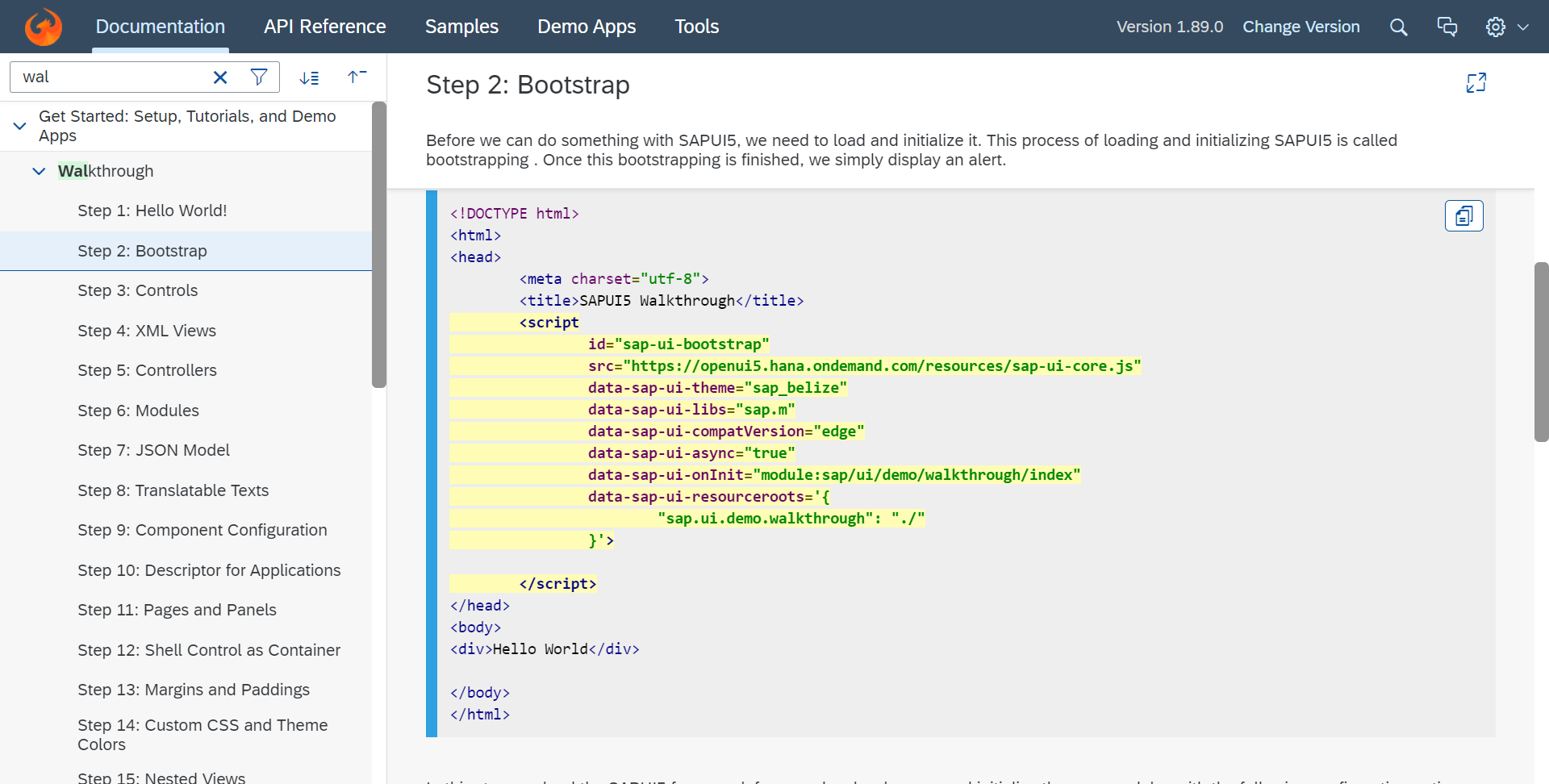Image resolution: width=1549 pixels, height=784 pixels.
Task: Open the feedback chat icon
Action: [1447, 27]
